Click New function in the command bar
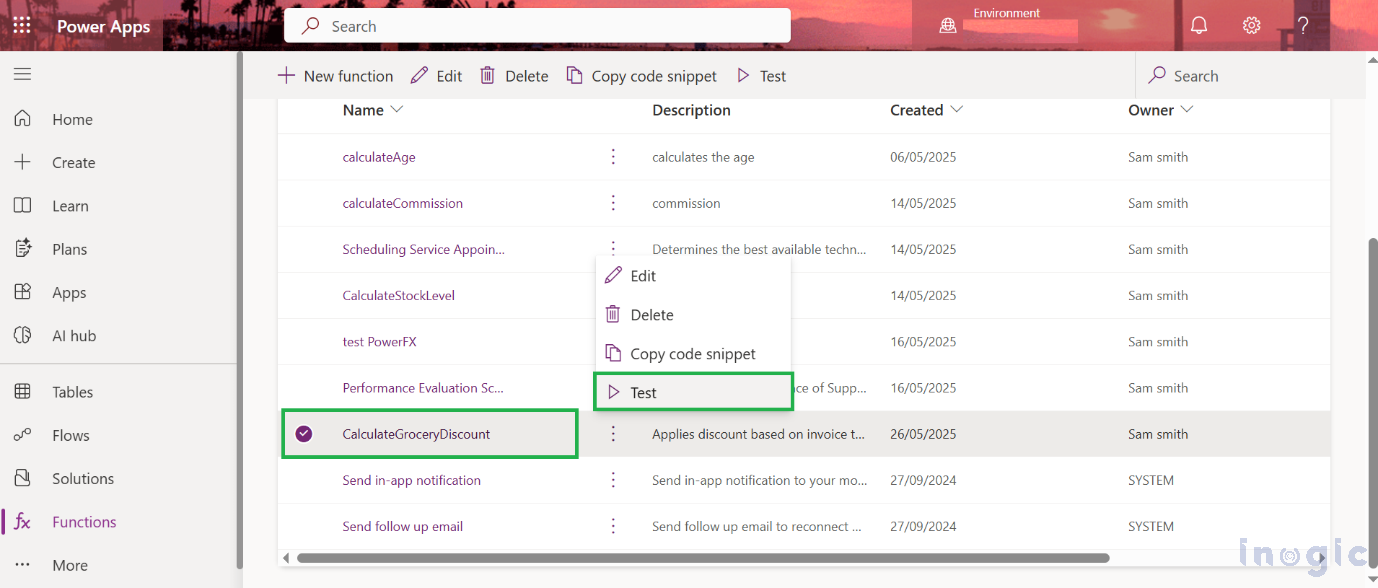Screen dimensions: 1378x588 click(x=335, y=76)
